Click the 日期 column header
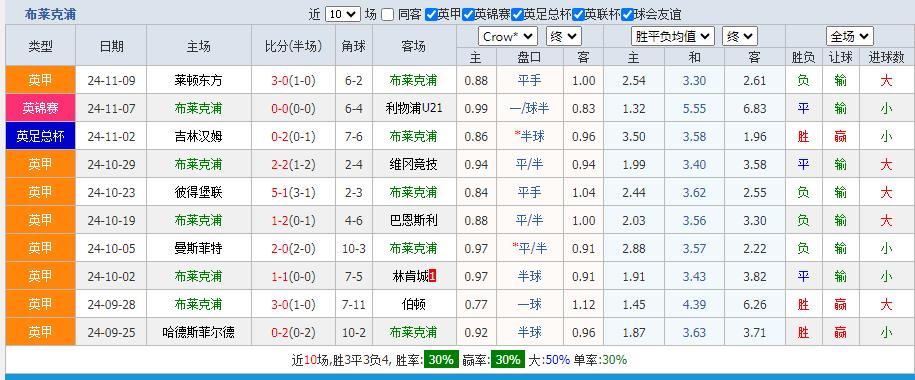This screenshot has width=915, height=380. 111,46
